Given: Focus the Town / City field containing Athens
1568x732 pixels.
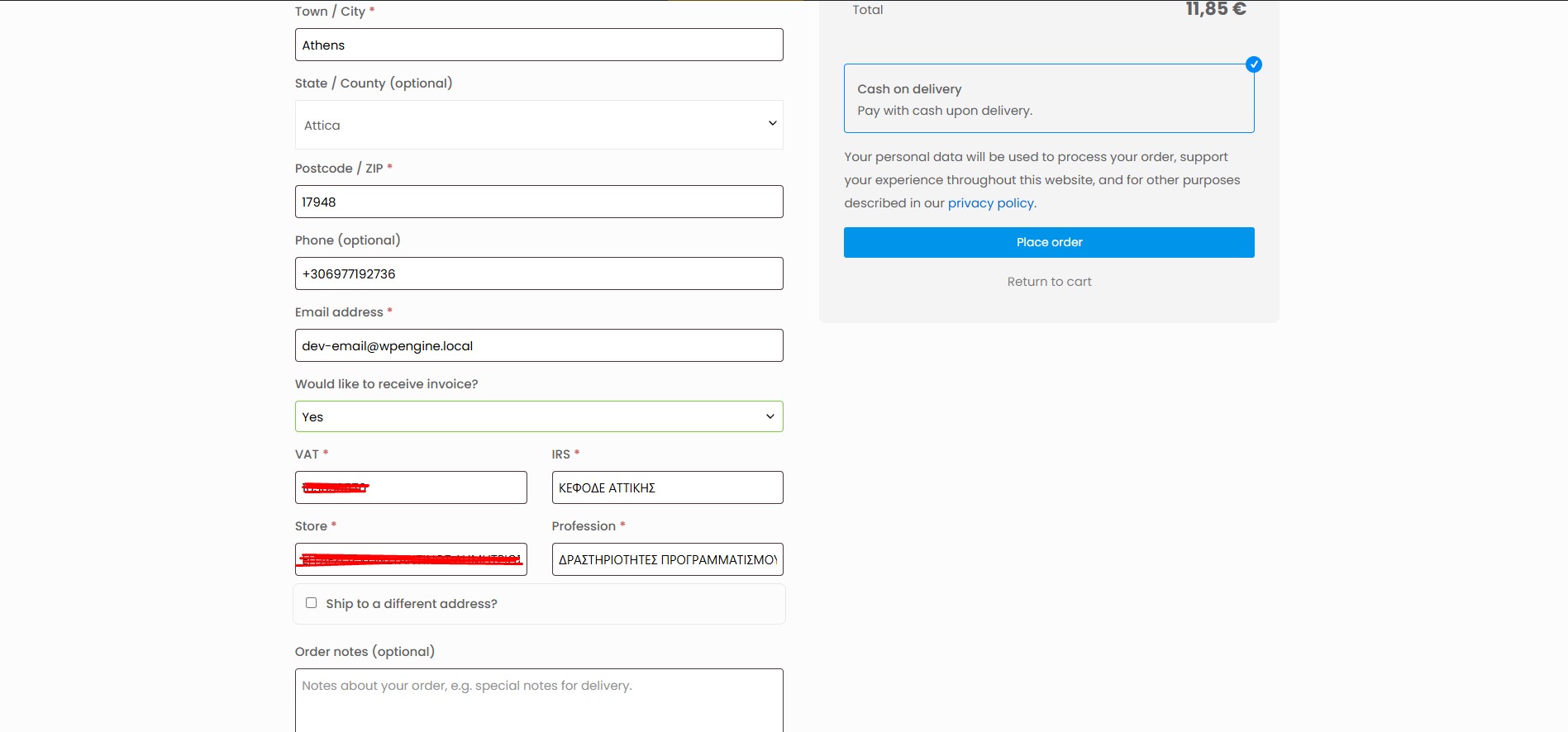Looking at the screenshot, I should pos(539,45).
